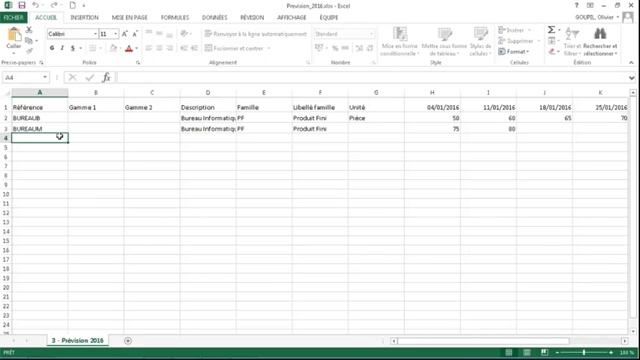Toggle underline S formatting

point(73,48)
